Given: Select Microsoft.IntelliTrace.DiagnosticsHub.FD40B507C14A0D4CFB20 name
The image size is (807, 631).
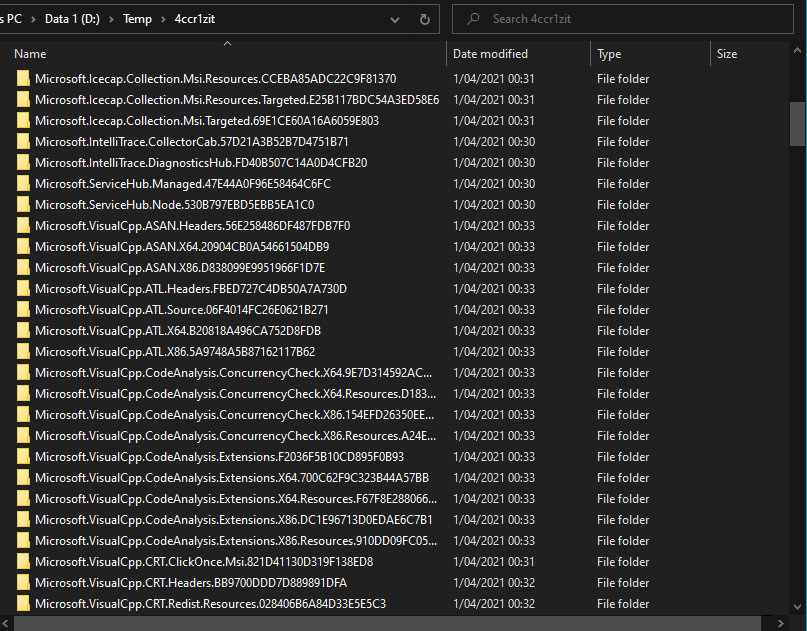Looking at the screenshot, I should pyautogui.click(x=201, y=163).
